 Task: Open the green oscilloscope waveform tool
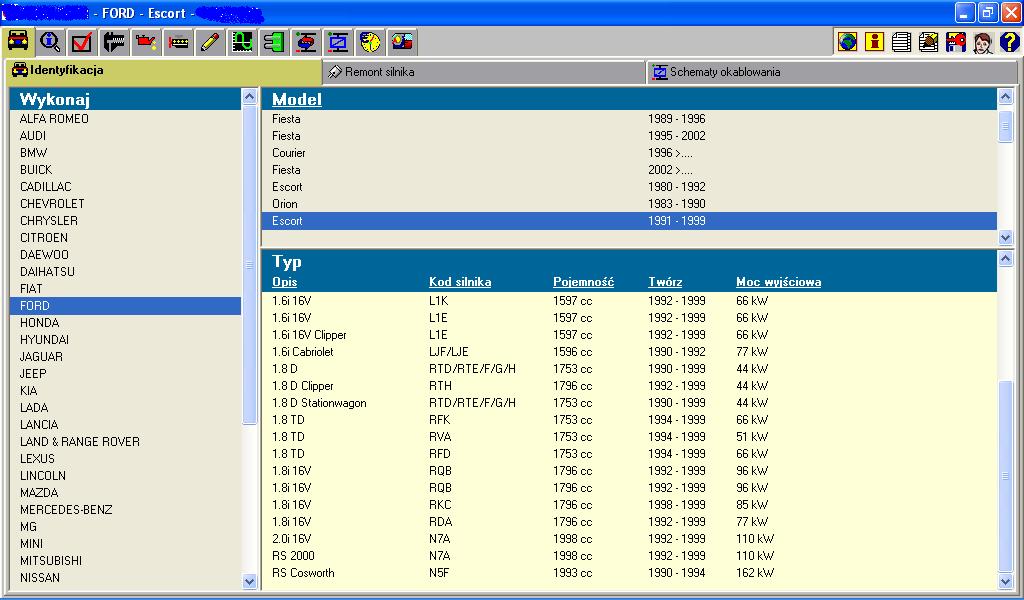[x=242, y=42]
